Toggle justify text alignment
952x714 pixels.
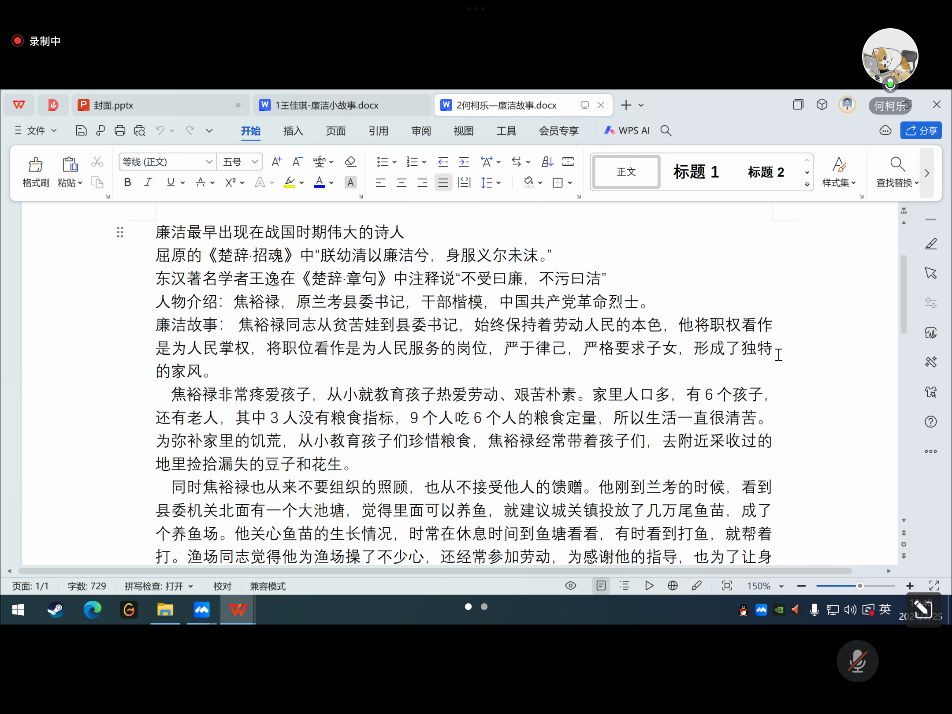click(x=443, y=182)
